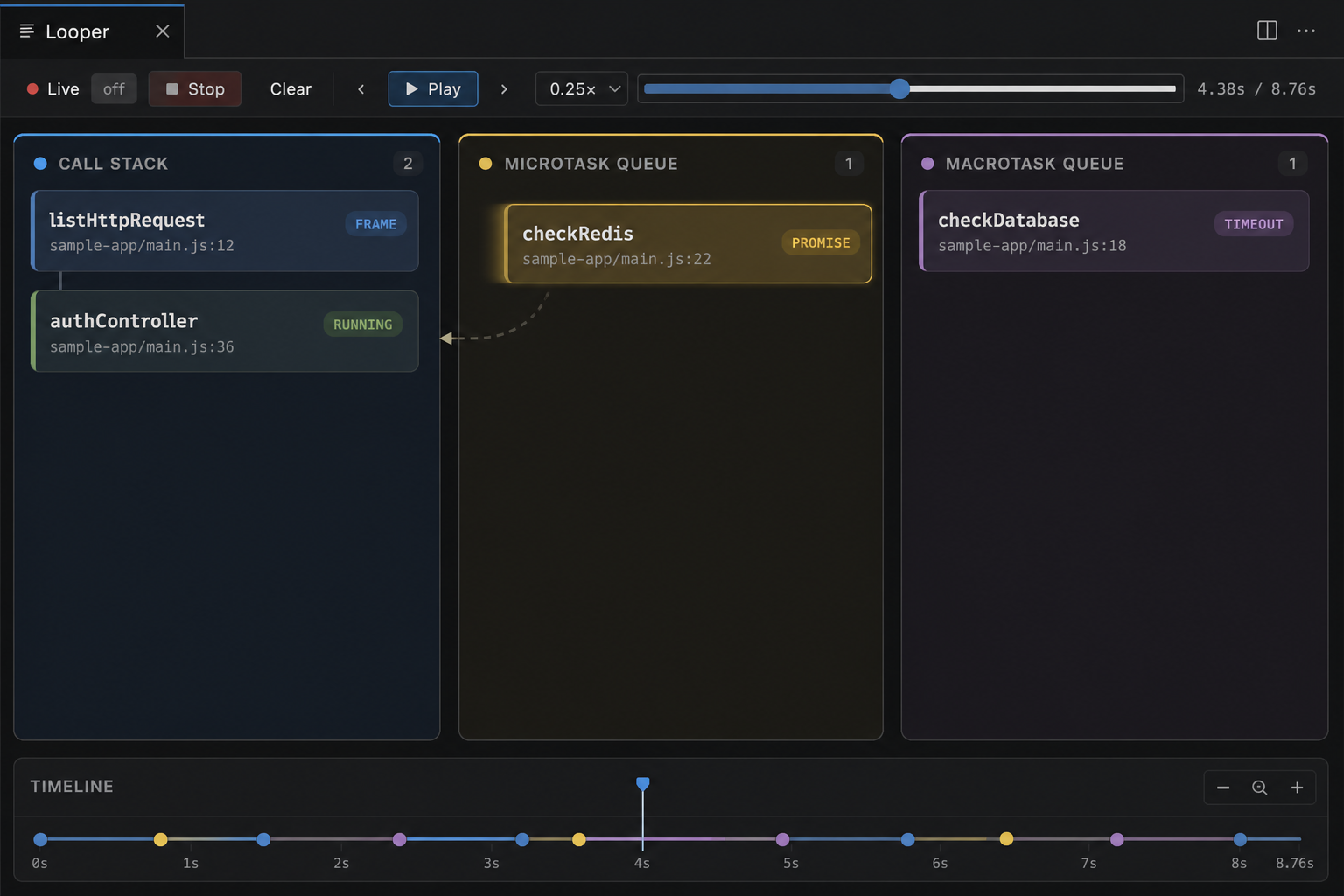Clear the recorded events
Viewport: 1344px width, 896px height.
(290, 88)
